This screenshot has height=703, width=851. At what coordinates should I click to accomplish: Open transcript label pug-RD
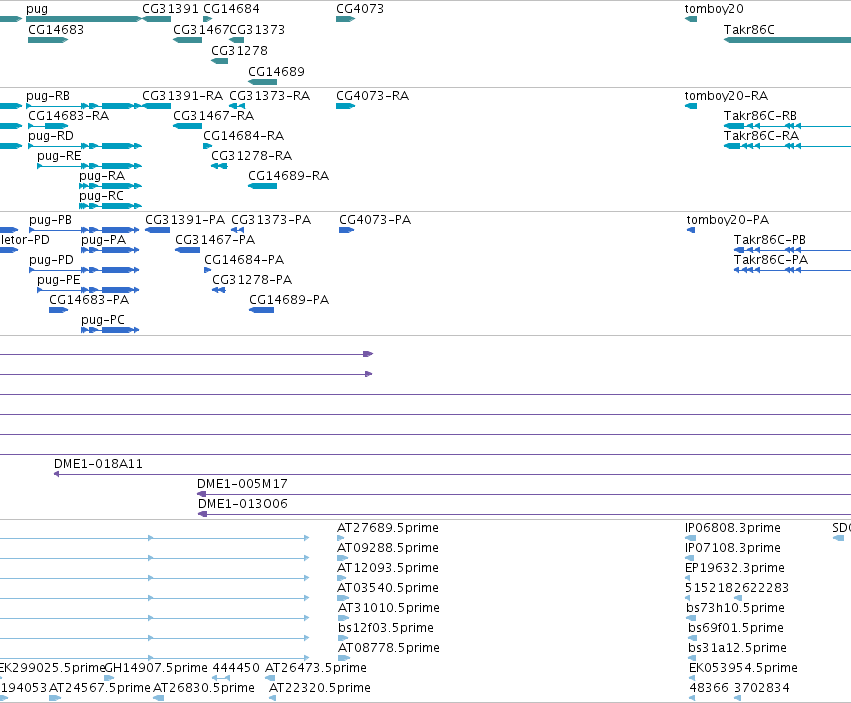(50, 136)
